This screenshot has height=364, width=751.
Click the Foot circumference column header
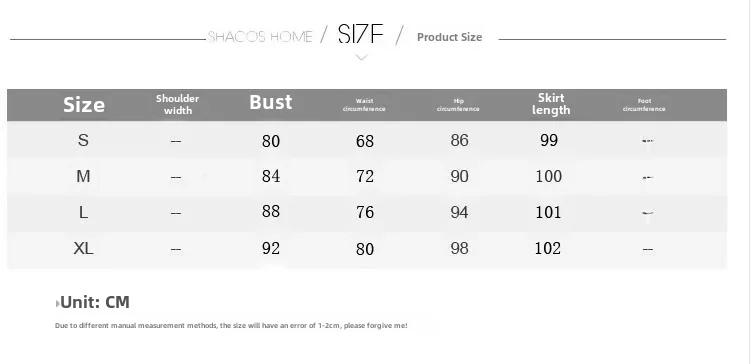coord(644,105)
